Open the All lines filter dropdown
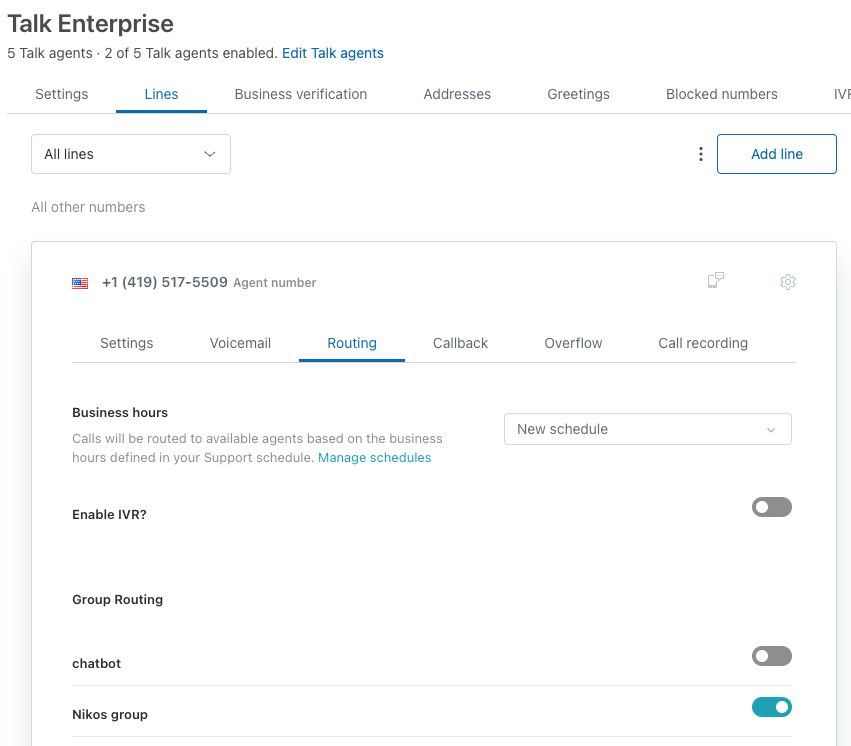 [x=130, y=153]
